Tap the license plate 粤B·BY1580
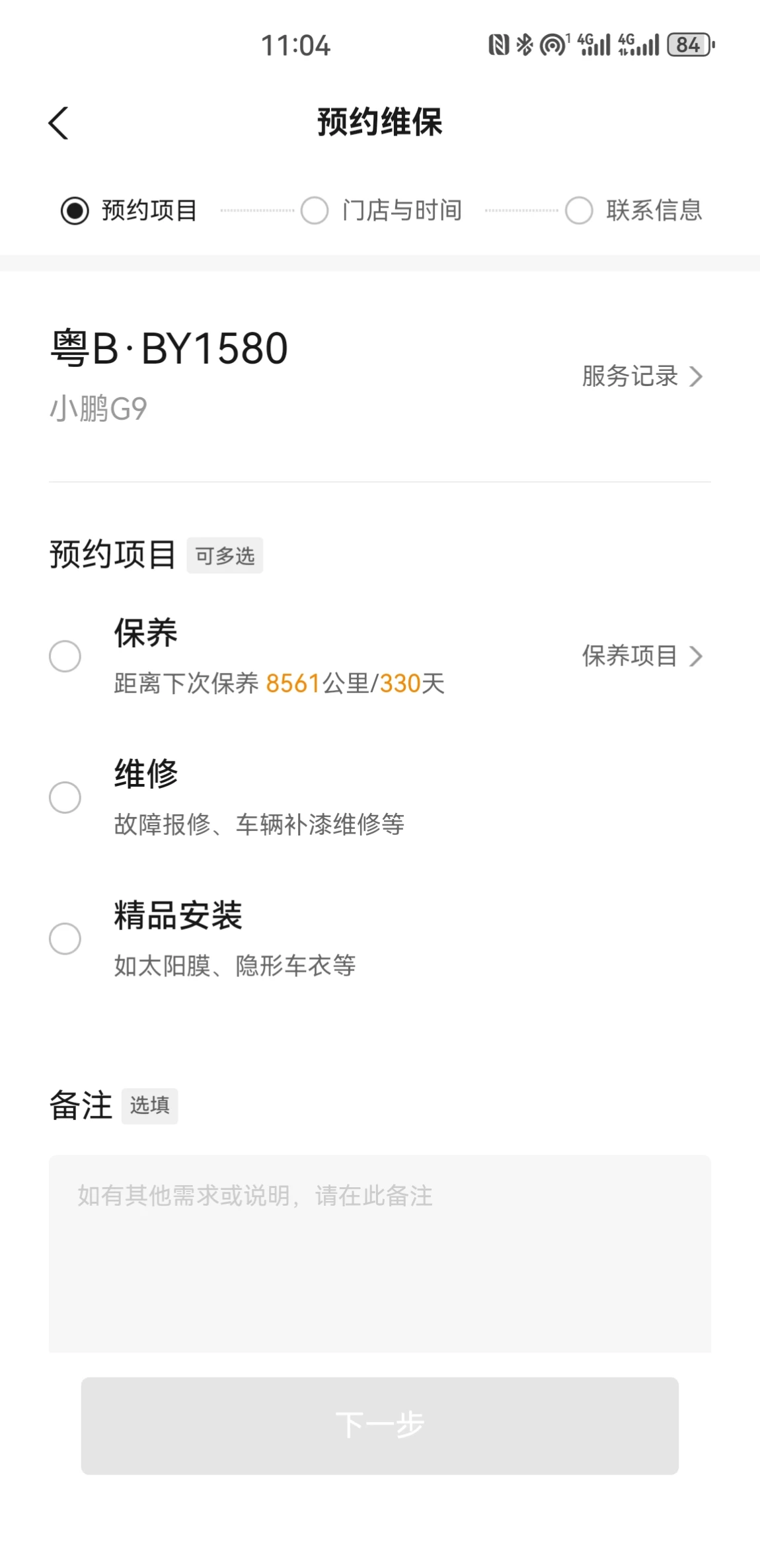This screenshot has width=760, height=1568. pos(169,348)
